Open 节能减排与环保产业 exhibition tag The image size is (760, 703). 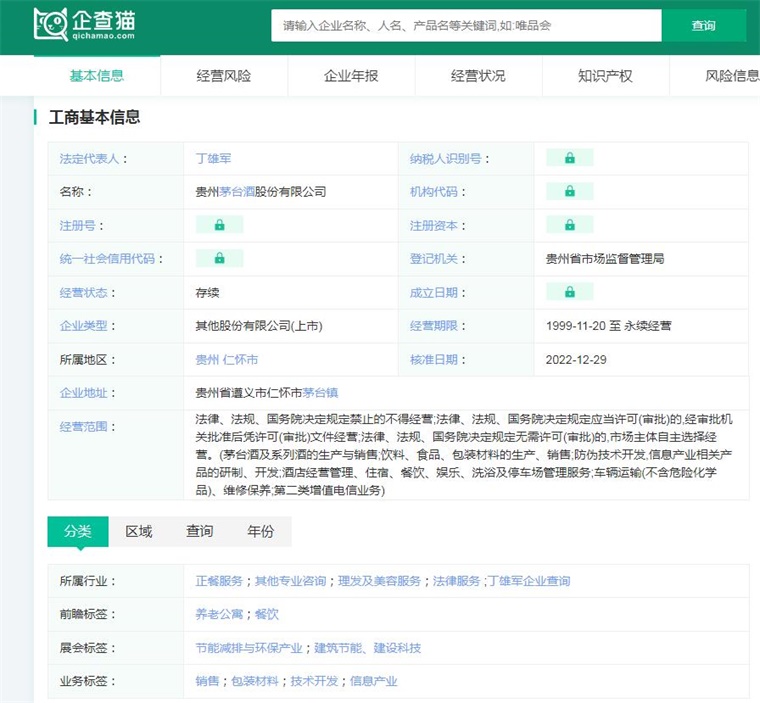coord(249,648)
